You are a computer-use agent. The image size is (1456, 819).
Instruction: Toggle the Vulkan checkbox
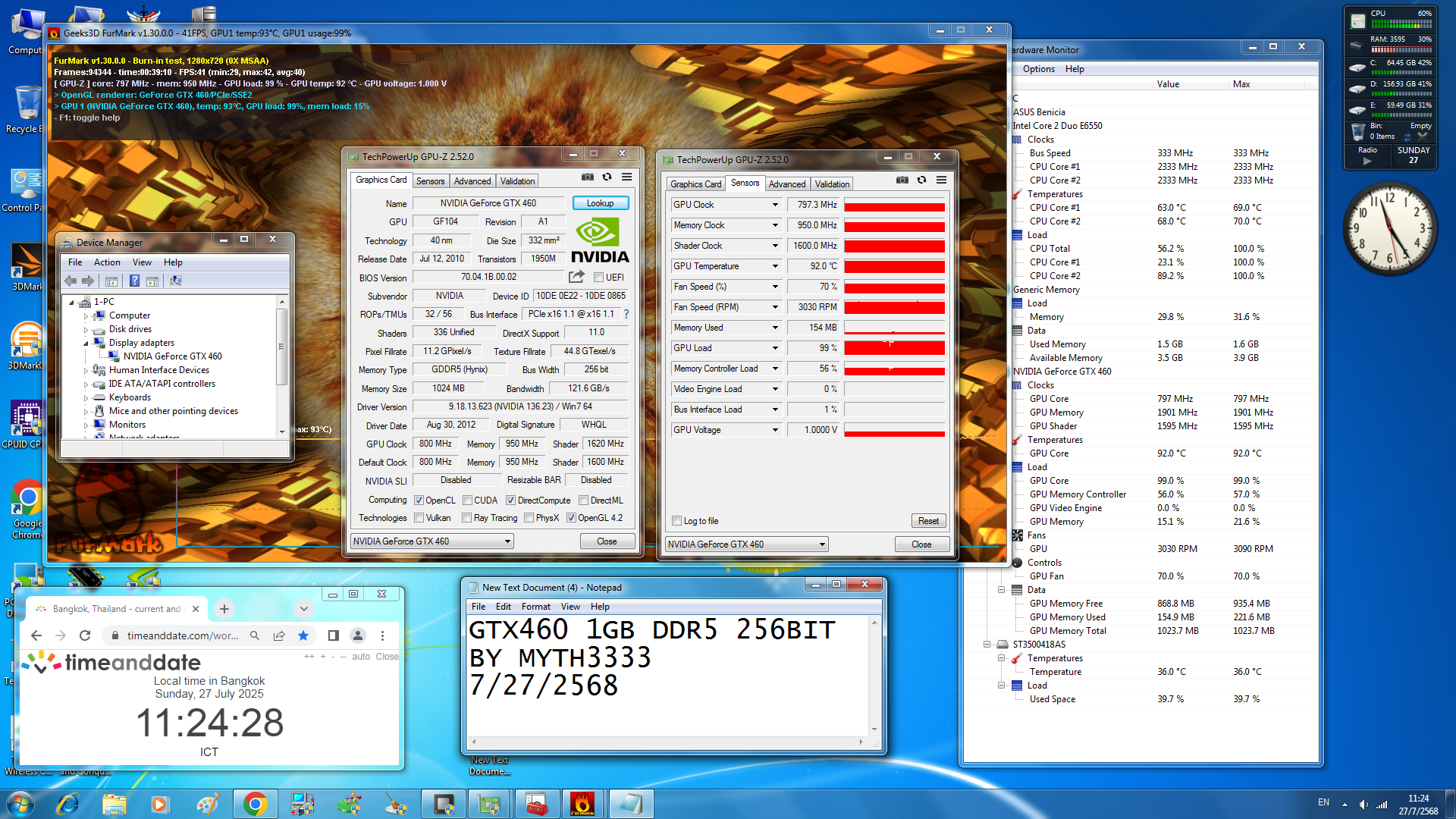pyautogui.click(x=419, y=518)
